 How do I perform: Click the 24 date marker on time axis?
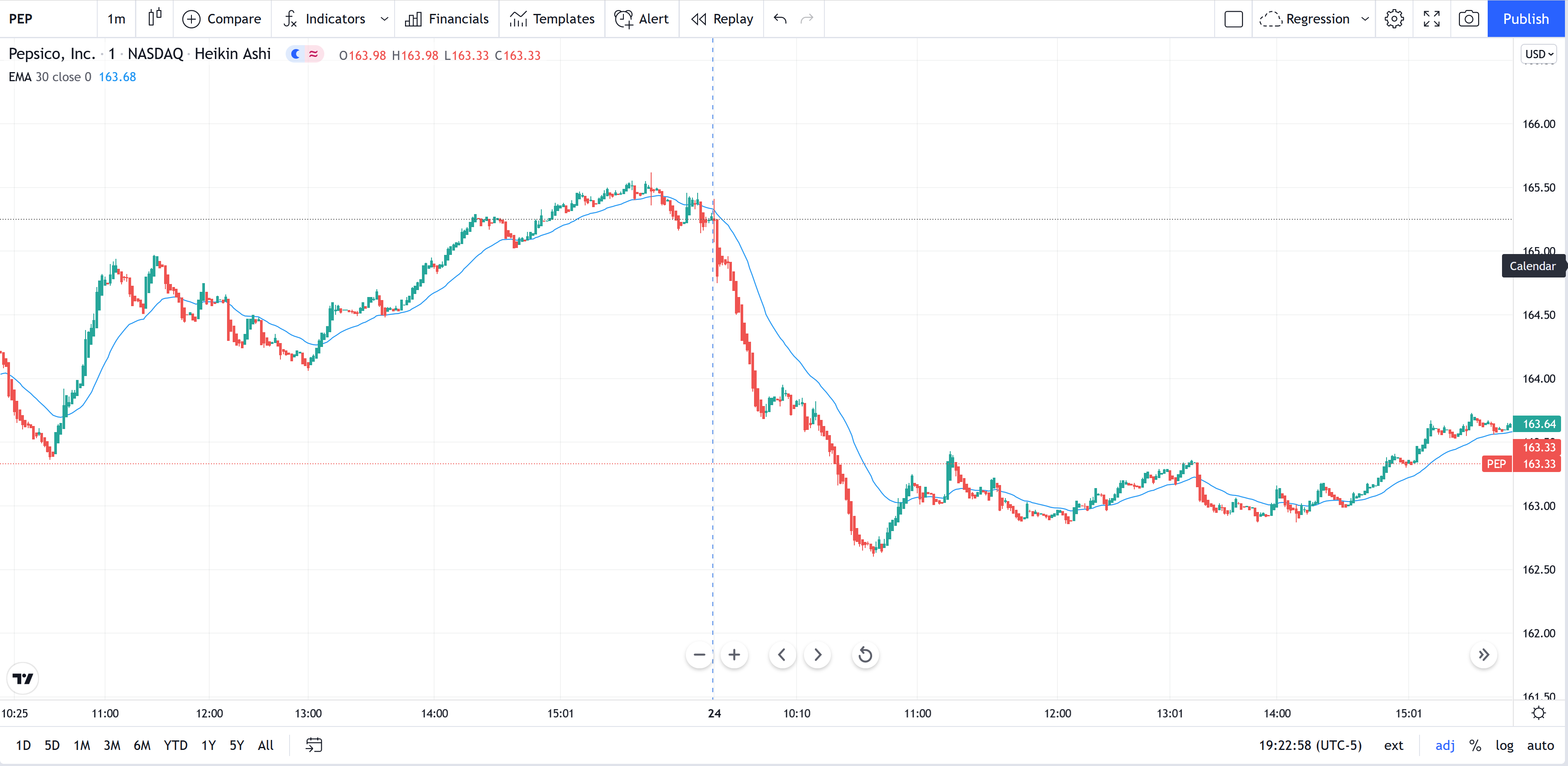pyautogui.click(x=714, y=713)
